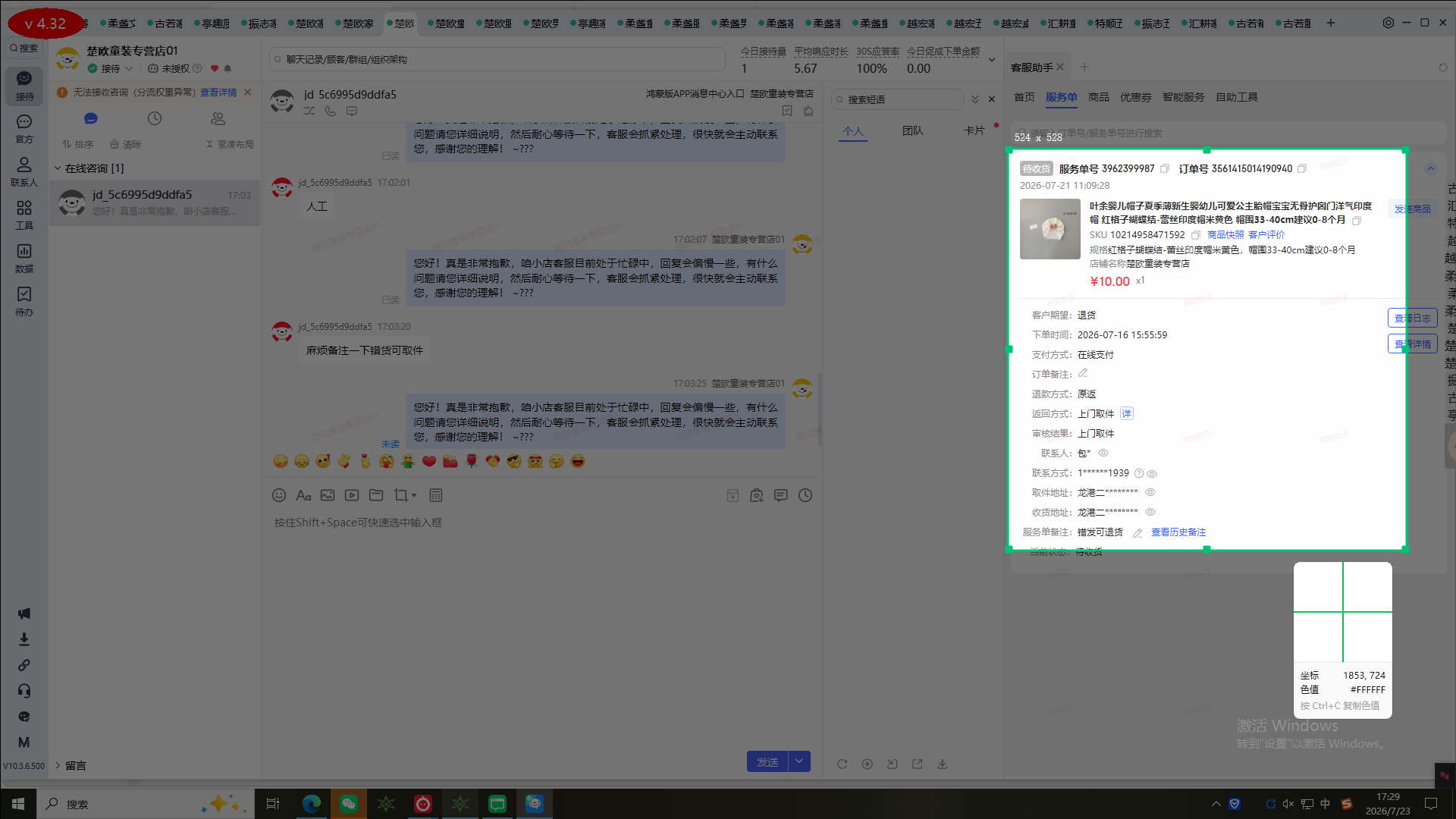Click the send image icon

pos(328,495)
